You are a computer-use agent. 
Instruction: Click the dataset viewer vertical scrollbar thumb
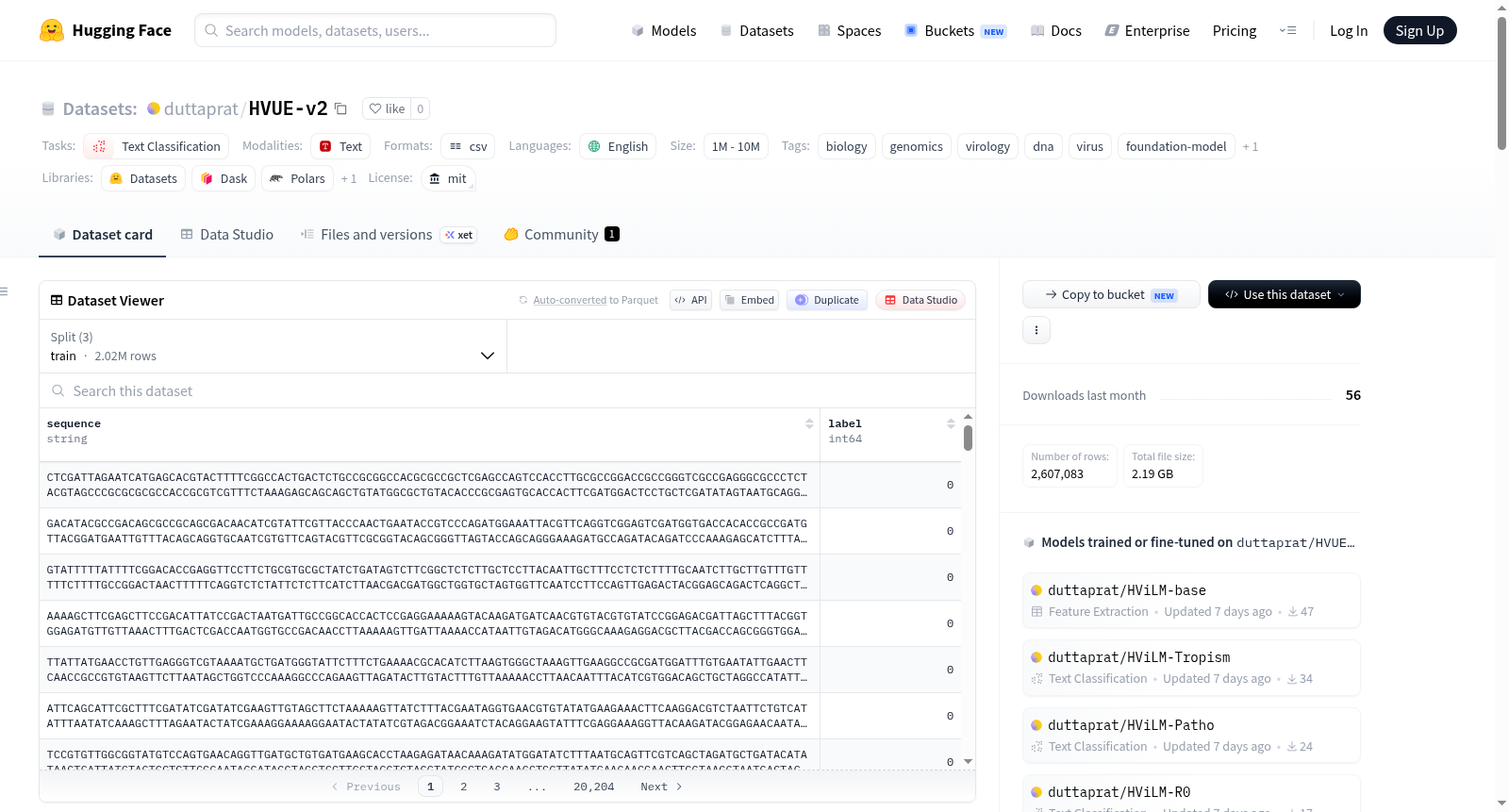click(x=968, y=438)
